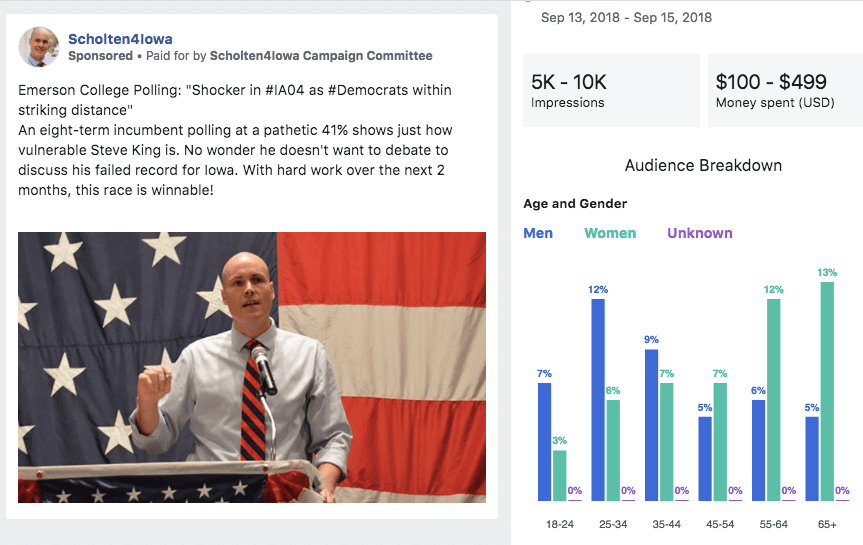Select the 12% men bar for 25-34

point(598,400)
